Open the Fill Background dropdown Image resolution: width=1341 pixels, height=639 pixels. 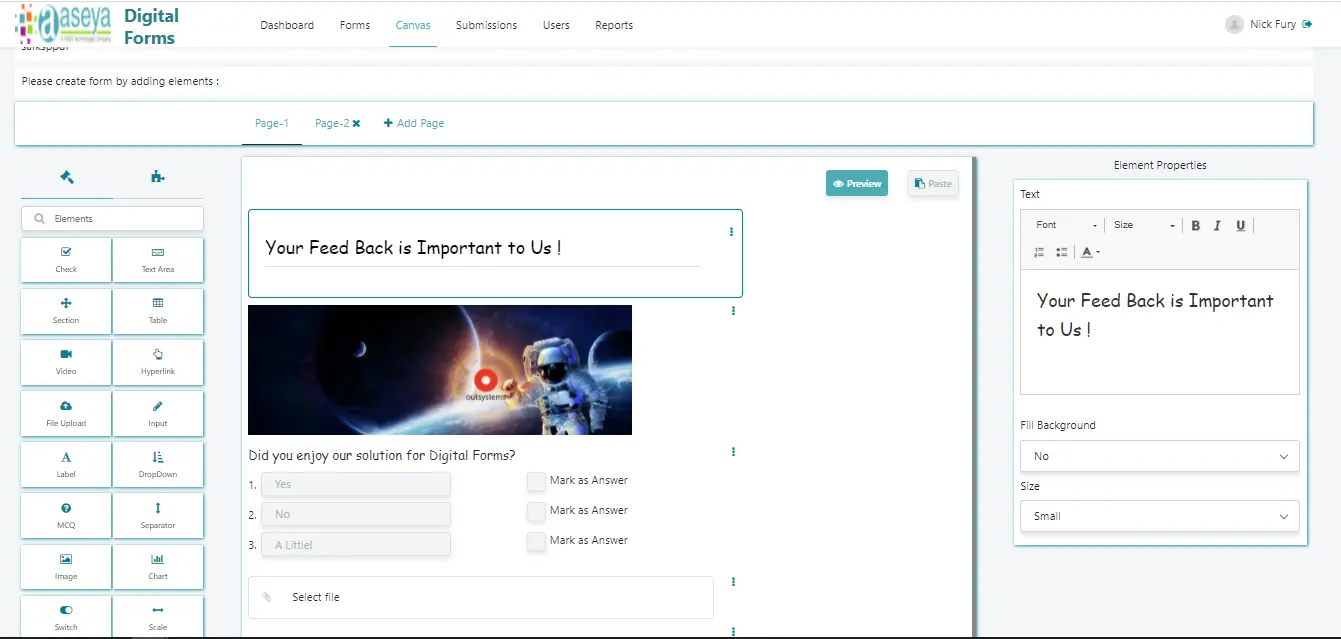coord(1159,456)
